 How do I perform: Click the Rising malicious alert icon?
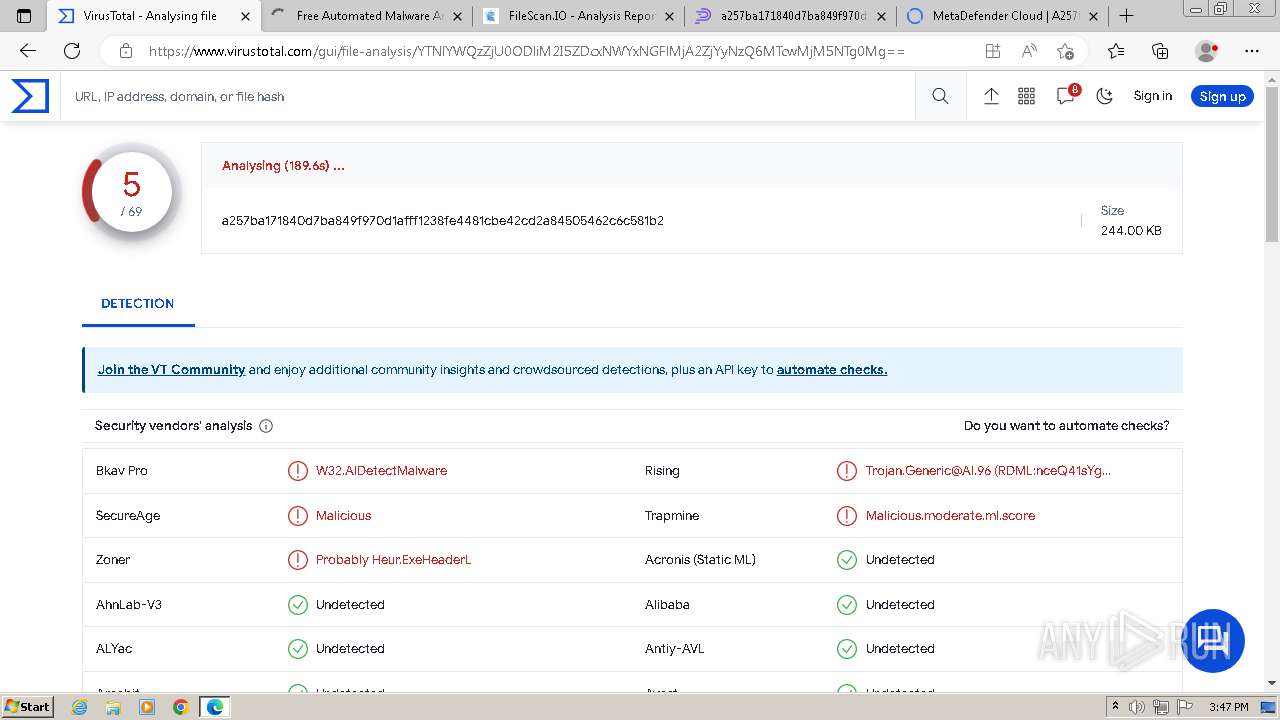pos(847,471)
